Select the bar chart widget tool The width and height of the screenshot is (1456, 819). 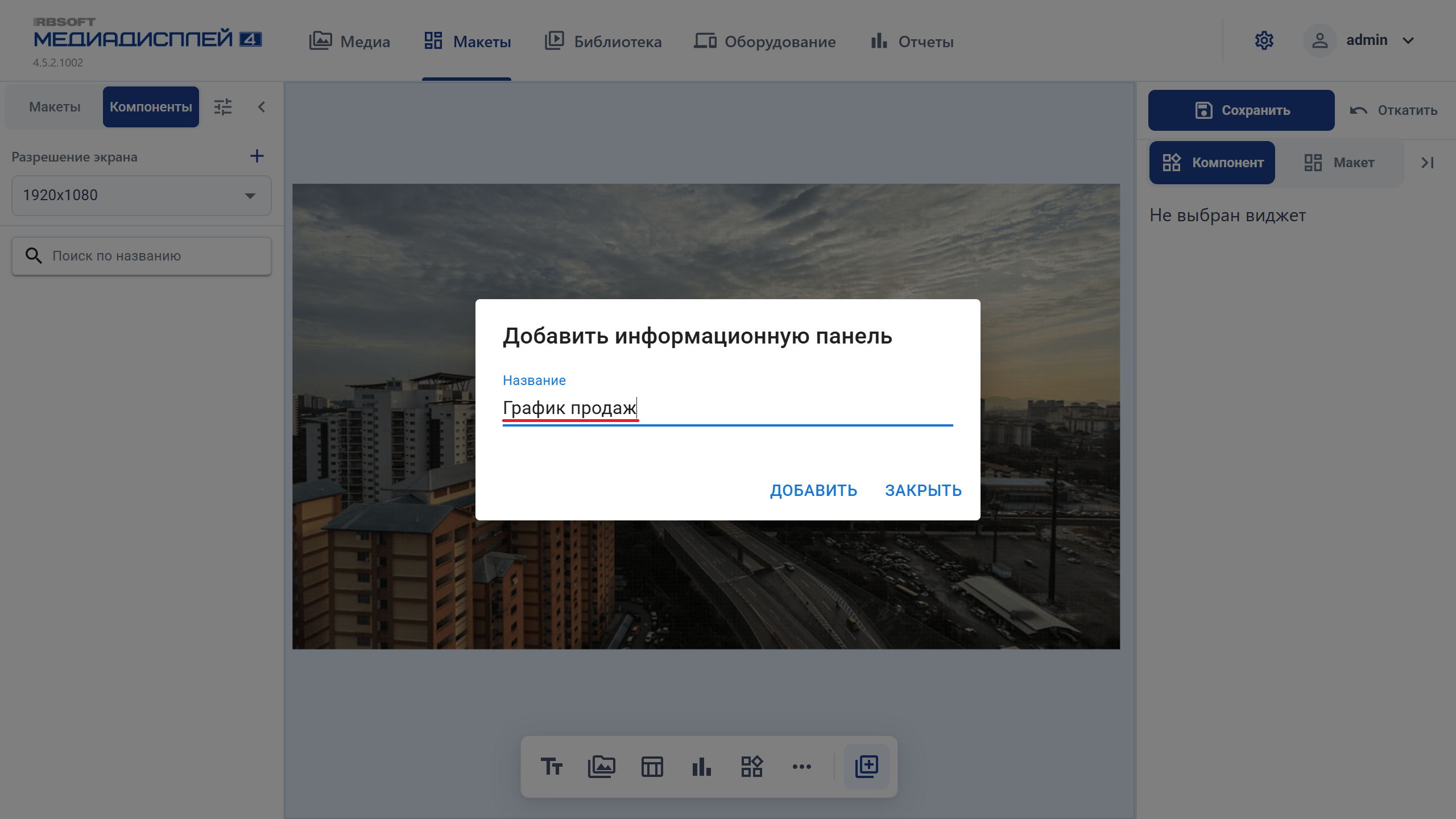702,767
